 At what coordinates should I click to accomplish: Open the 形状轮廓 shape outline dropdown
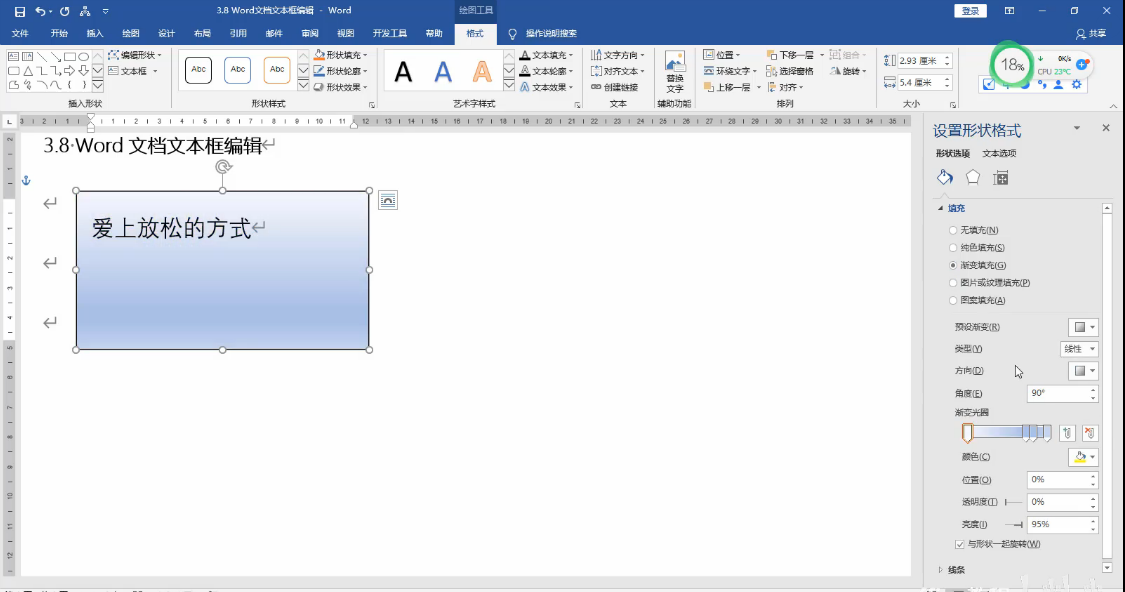[341, 71]
